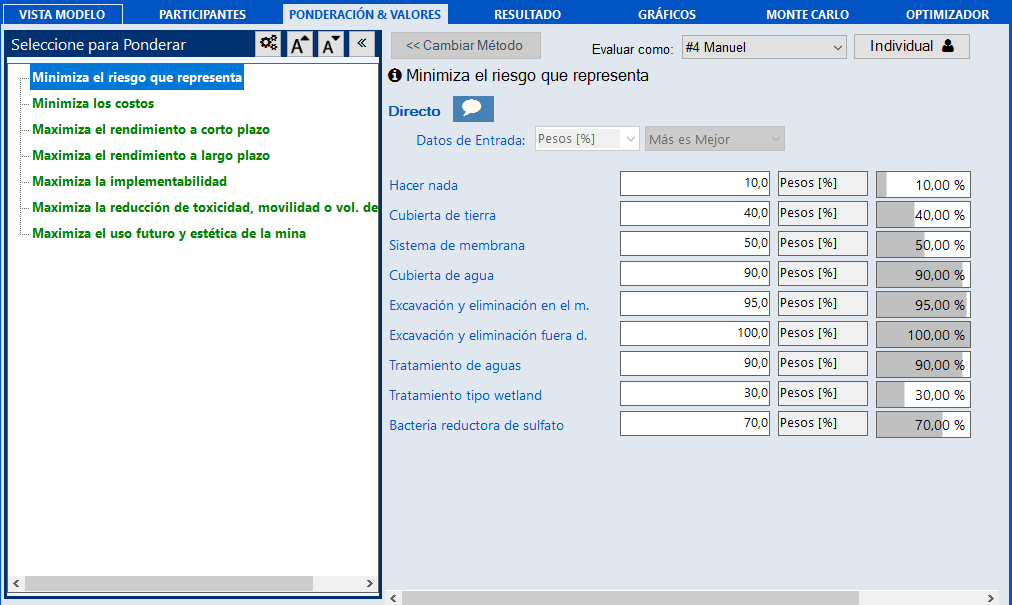Click the left arrow of bottom right scrollbar
The width and height of the screenshot is (1012, 605).
point(393,598)
